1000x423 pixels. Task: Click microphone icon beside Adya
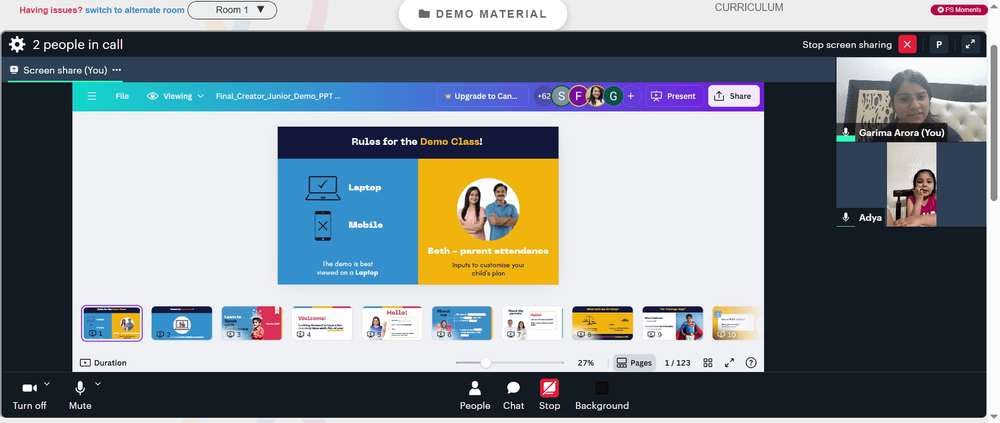(846, 218)
